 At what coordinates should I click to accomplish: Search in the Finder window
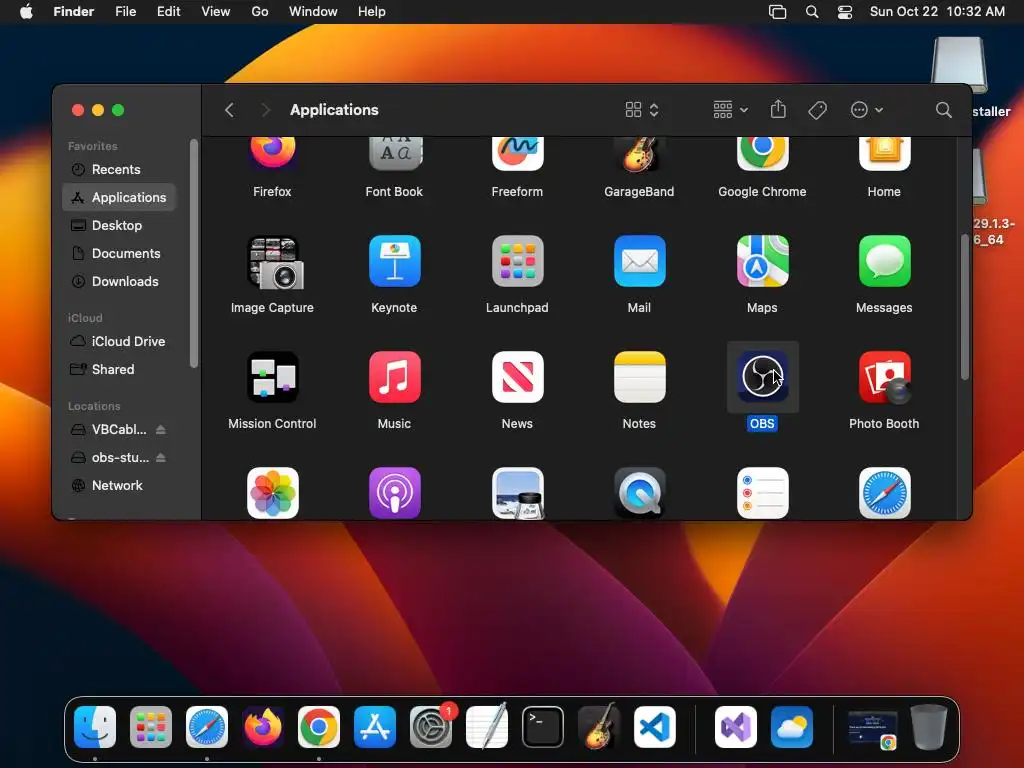click(x=943, y=110)
